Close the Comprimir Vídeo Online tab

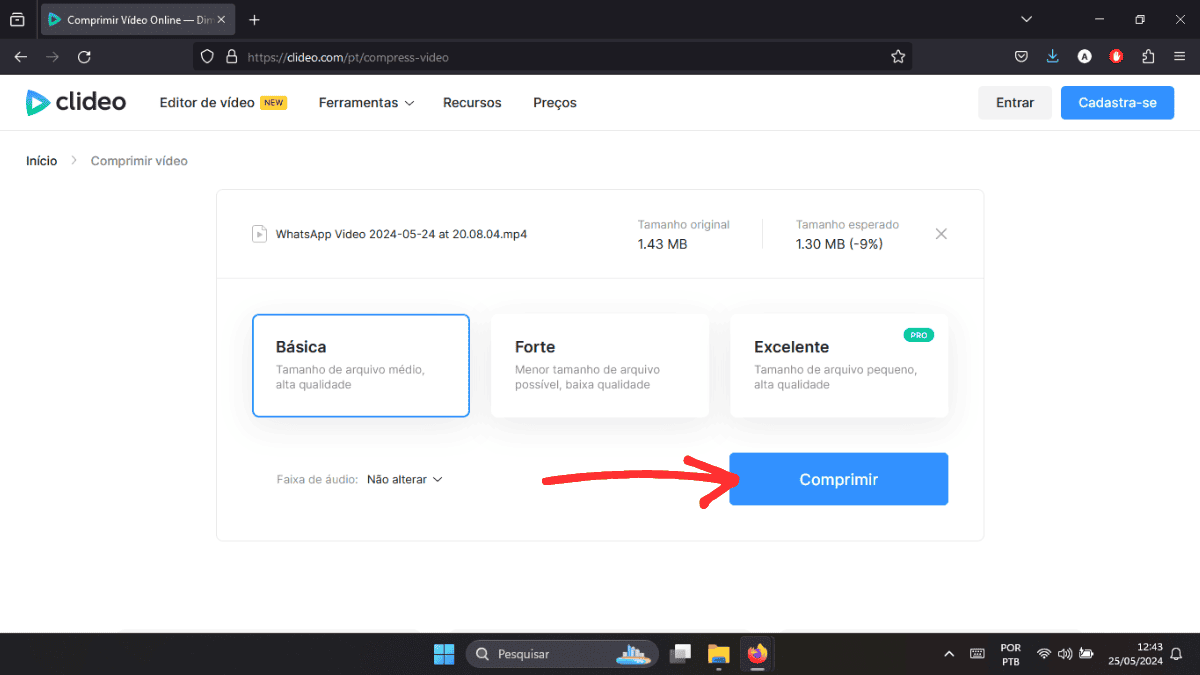(221, 19)
